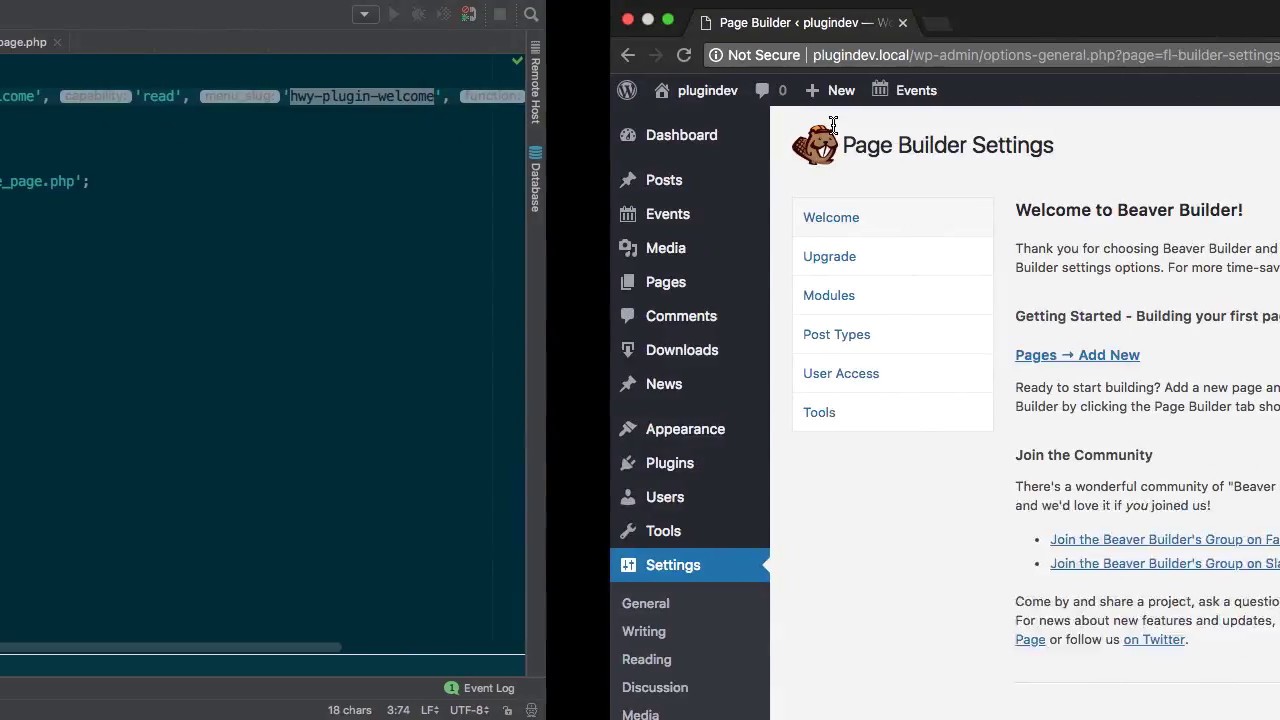Open the + New menu in admin bar
Image resolution: width=1280 pixels, height=720 pixels.
[830, 90]
